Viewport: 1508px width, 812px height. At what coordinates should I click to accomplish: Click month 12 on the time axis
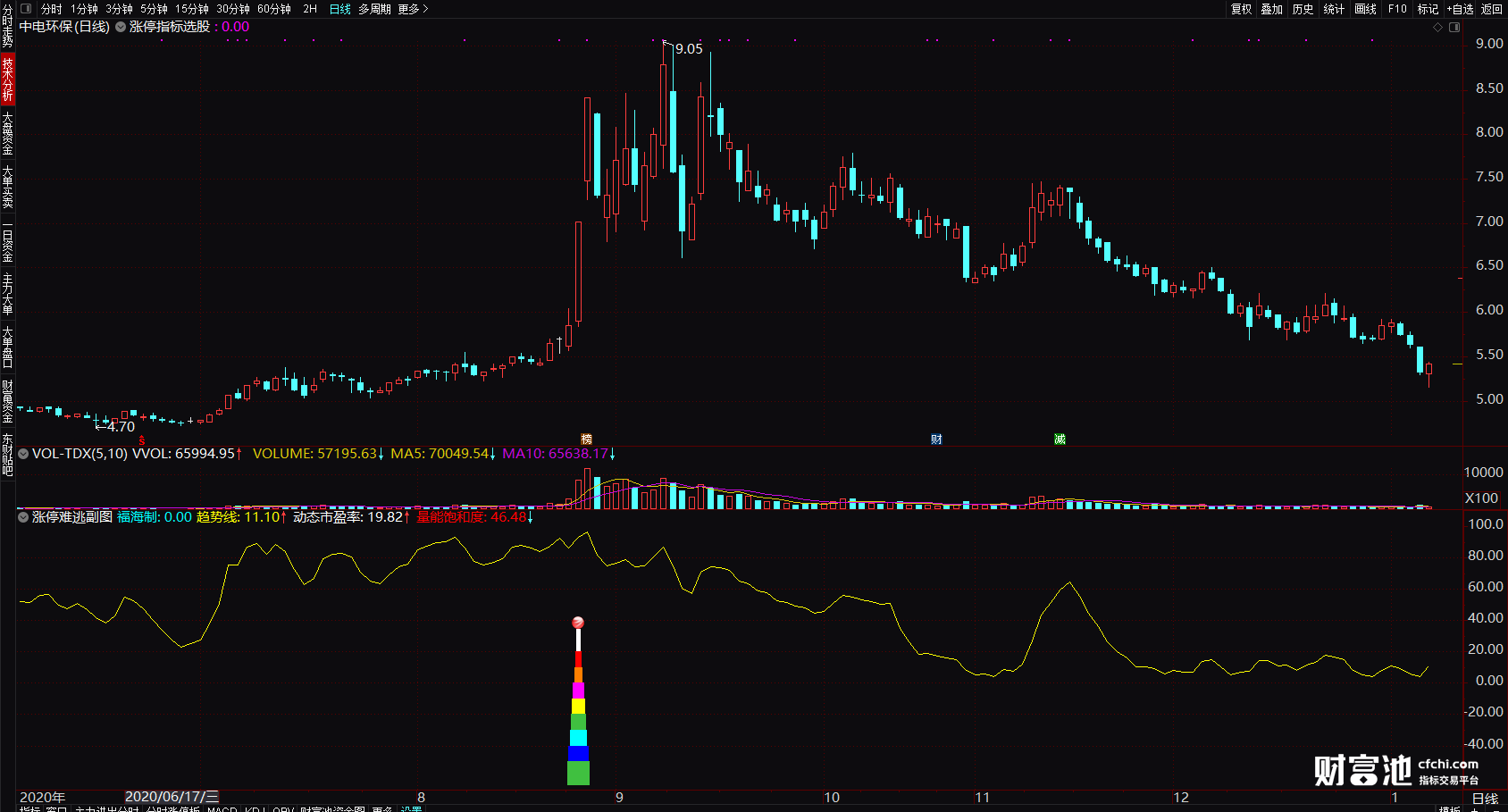(x=1181, y=797)
